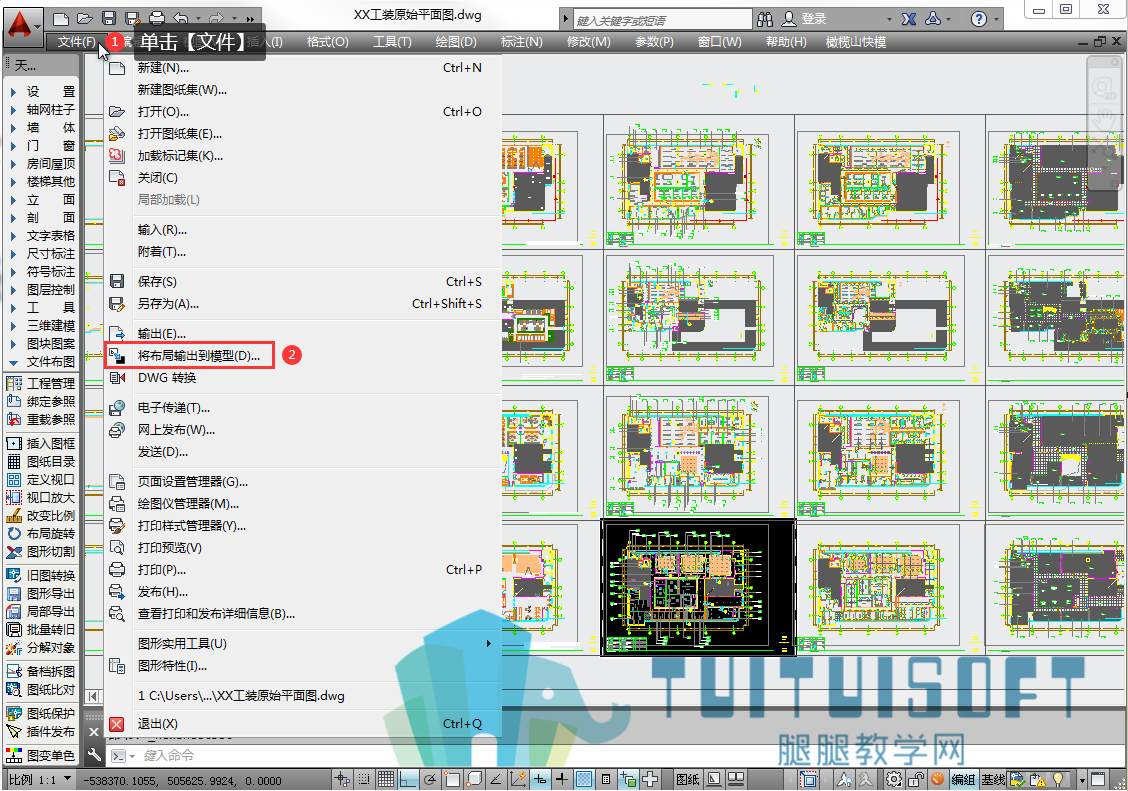This screenshot has height=791, width=1128.
Task: Click the command line wrench customize icon
Action: [94, 755]
